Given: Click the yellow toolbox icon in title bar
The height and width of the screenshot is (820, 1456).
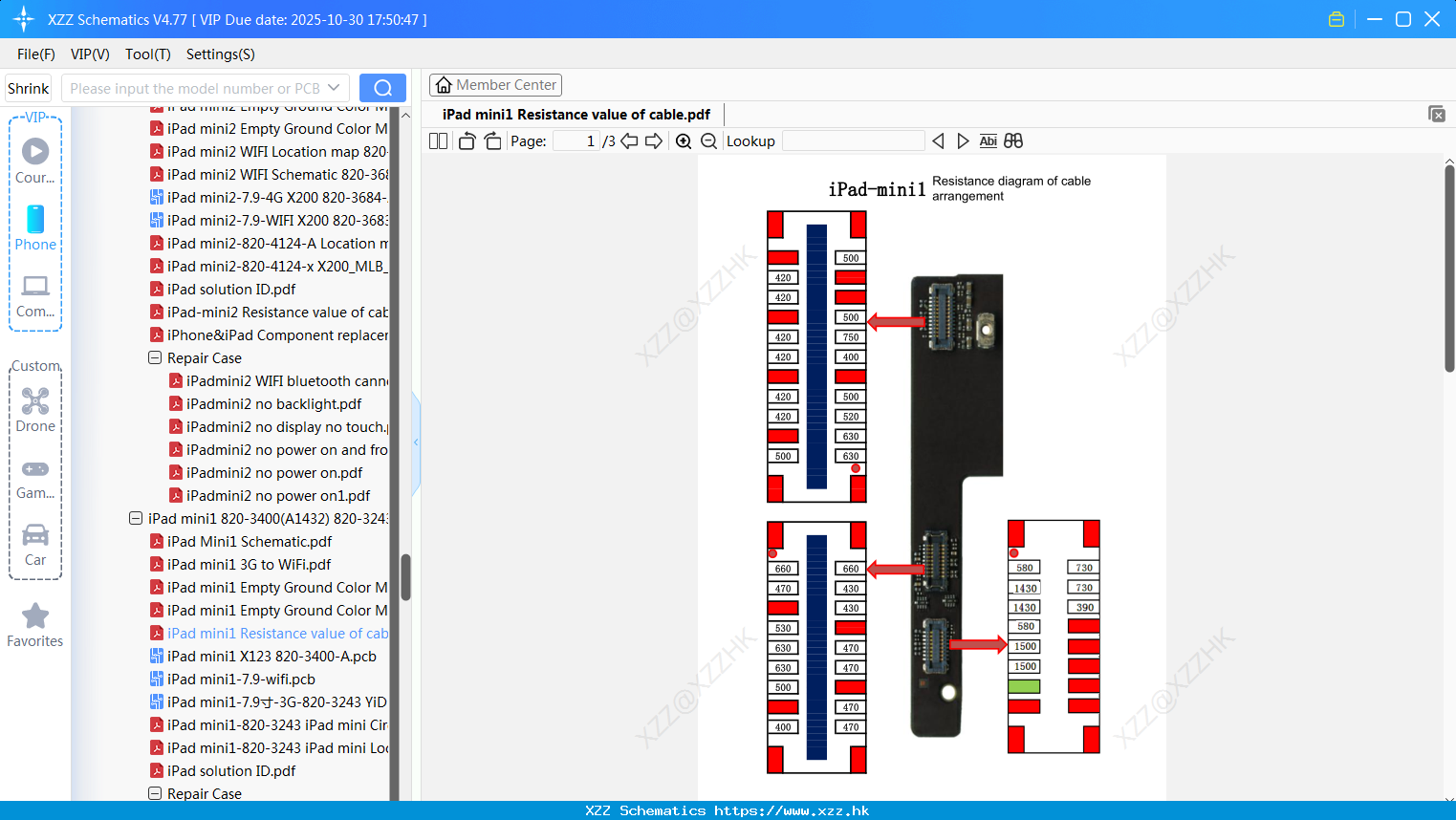Looking at the screenshot, I should pos(1336,19).
